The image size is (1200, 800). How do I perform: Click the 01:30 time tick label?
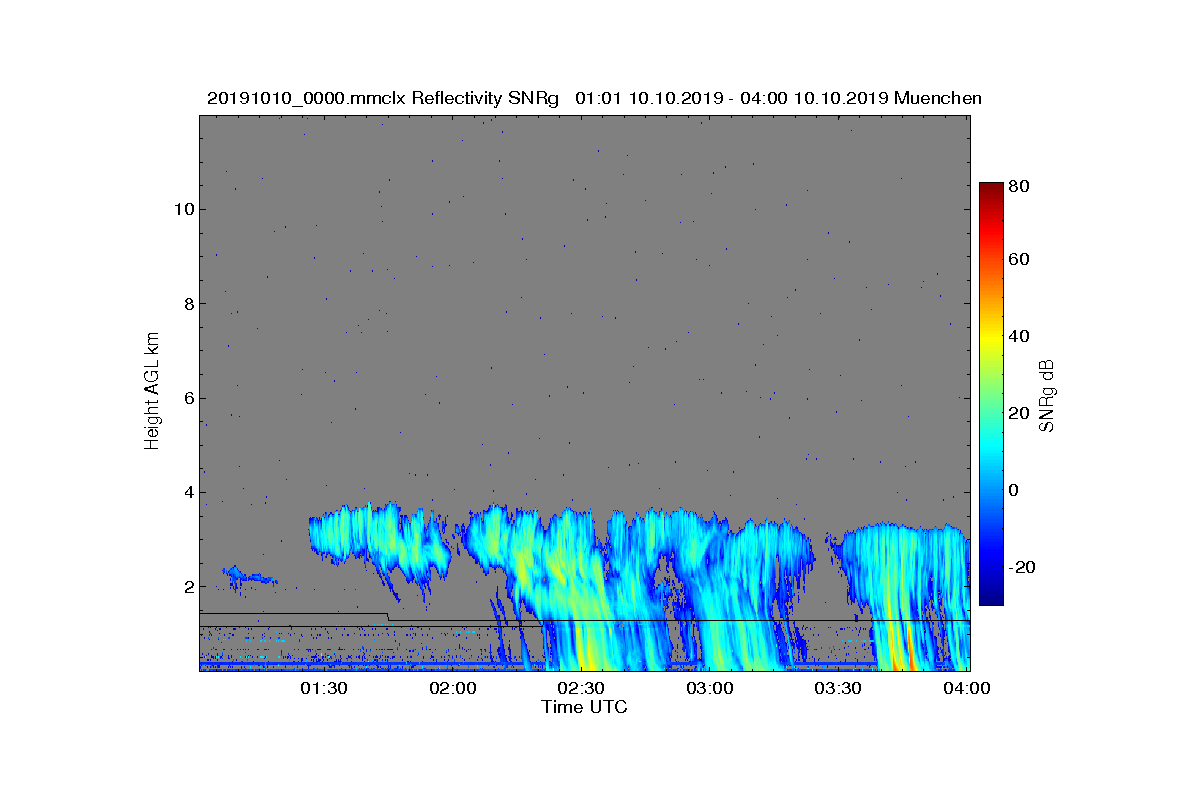click(x=323, y=688)
